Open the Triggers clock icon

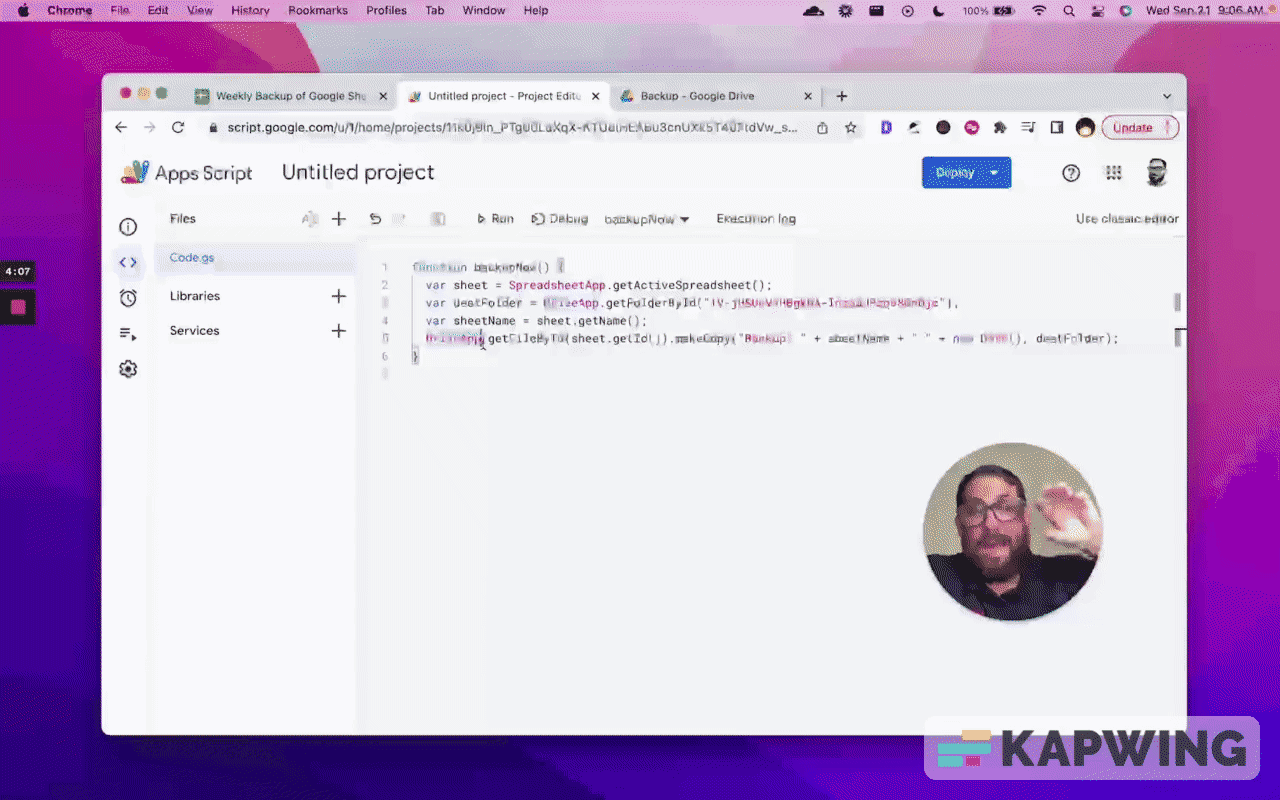[128, 298]
